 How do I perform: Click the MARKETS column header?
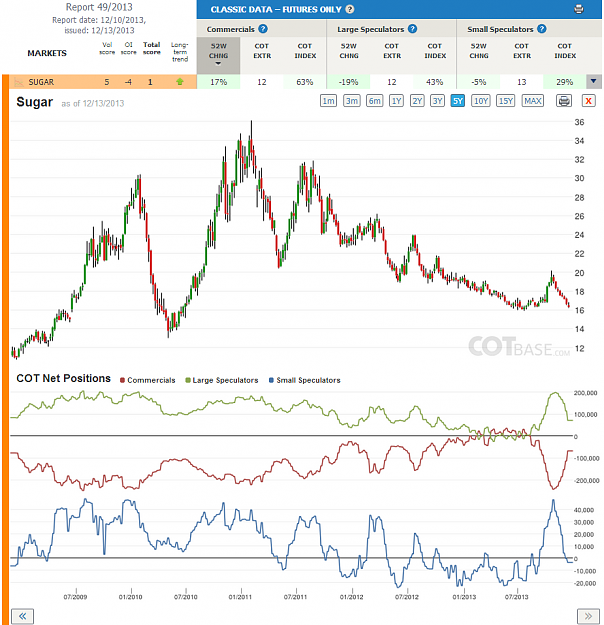(x=47, y=53)
